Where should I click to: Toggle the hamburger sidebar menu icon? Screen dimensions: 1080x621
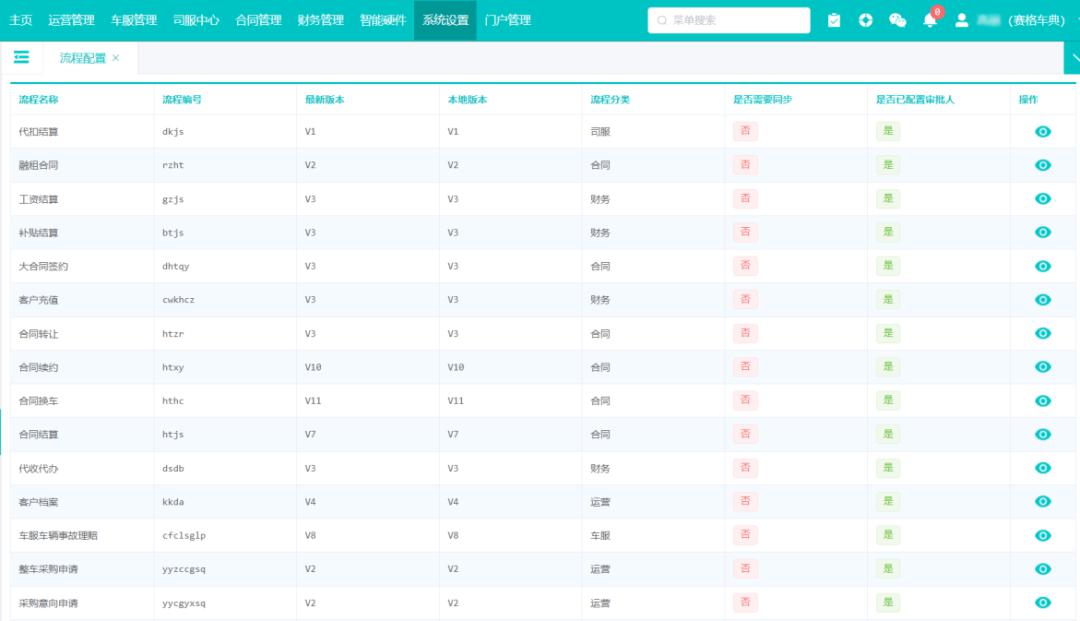(x=21, y=57)
